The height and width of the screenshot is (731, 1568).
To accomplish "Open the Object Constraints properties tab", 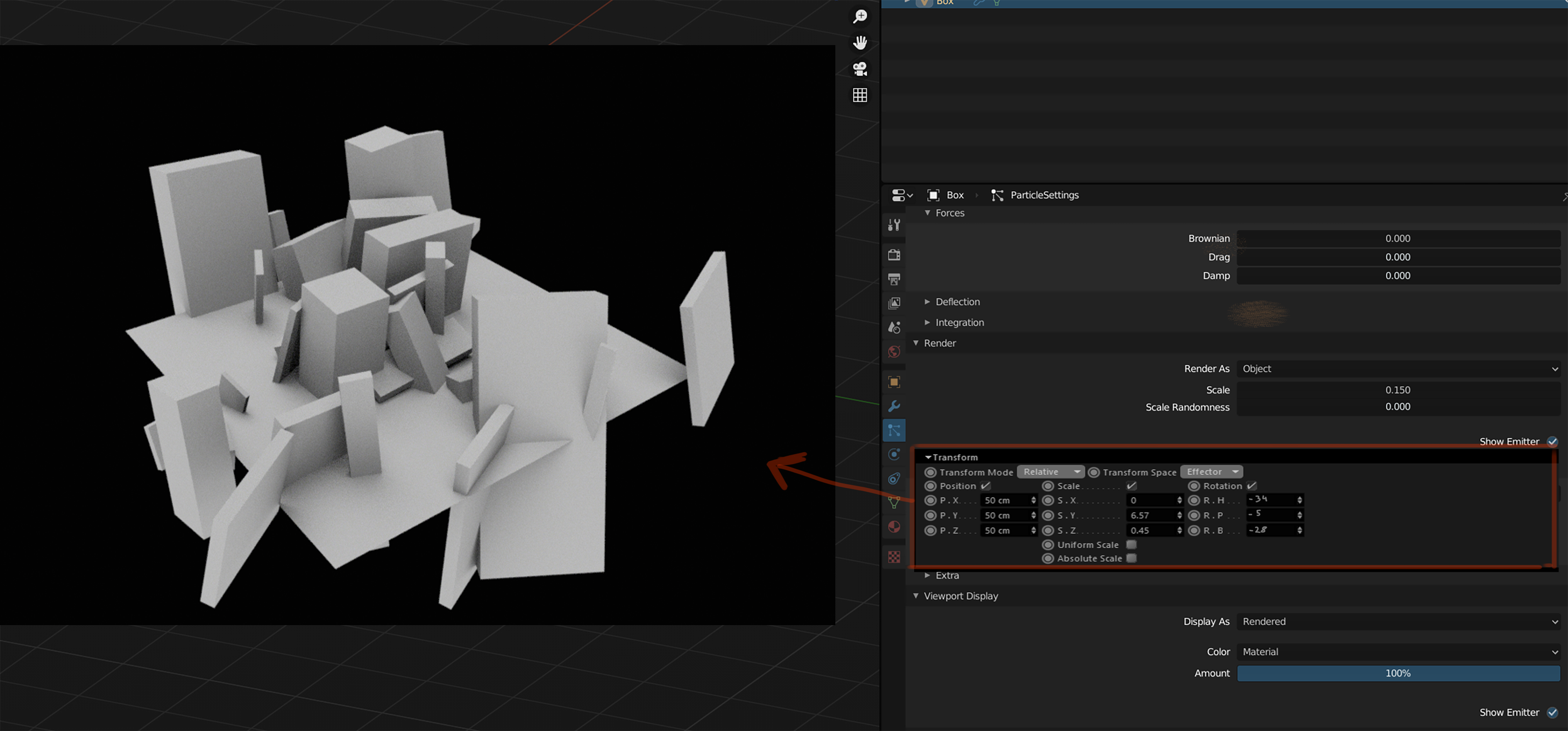I will pyautogui.click(x=894, y=478).
